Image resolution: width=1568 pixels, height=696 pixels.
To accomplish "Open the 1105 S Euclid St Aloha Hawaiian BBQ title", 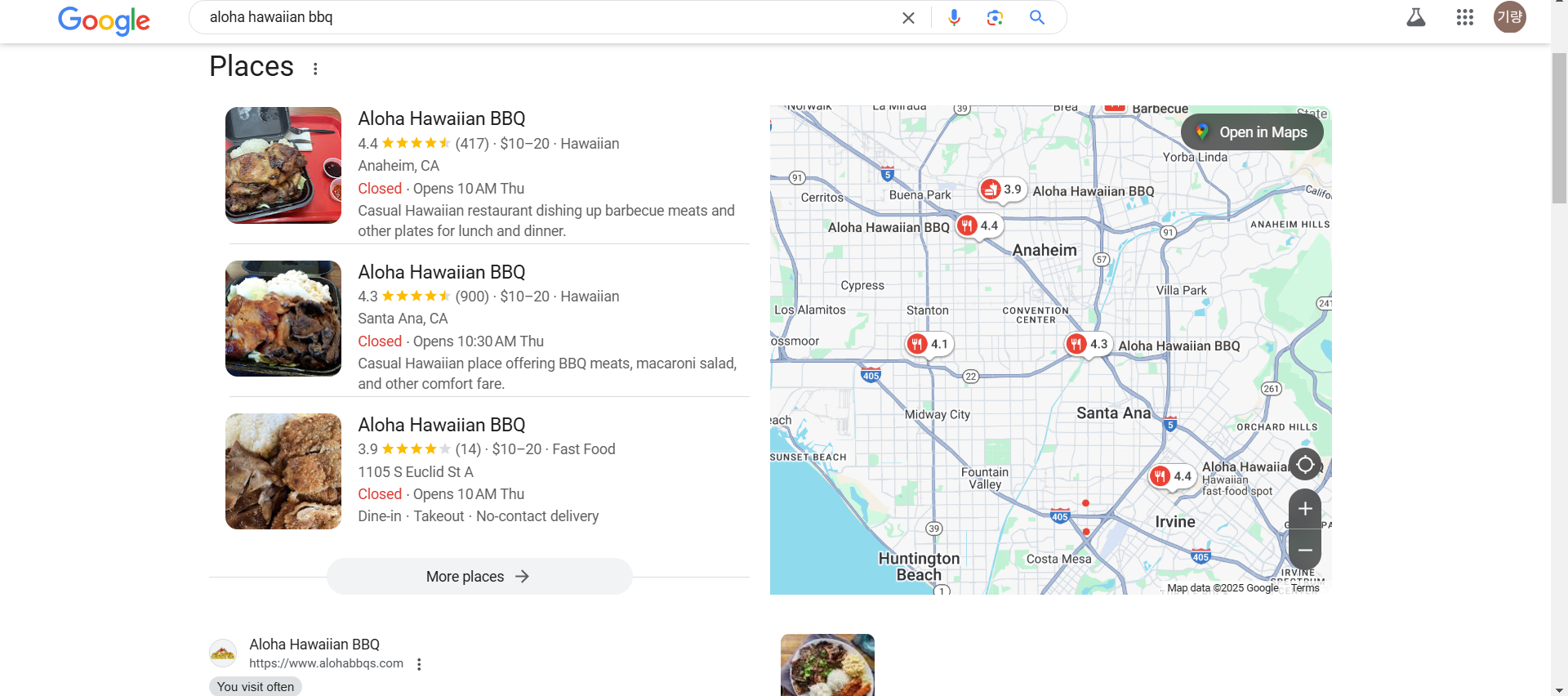I will click(442, 425).
